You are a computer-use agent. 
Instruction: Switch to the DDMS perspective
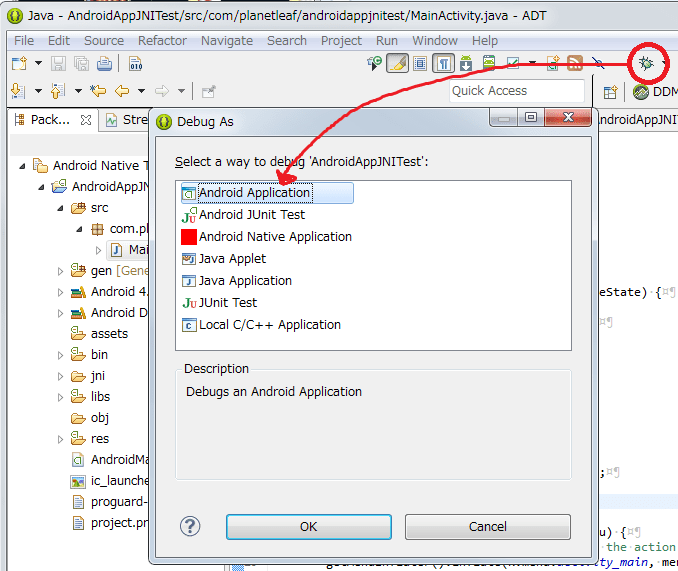(655, 92)
